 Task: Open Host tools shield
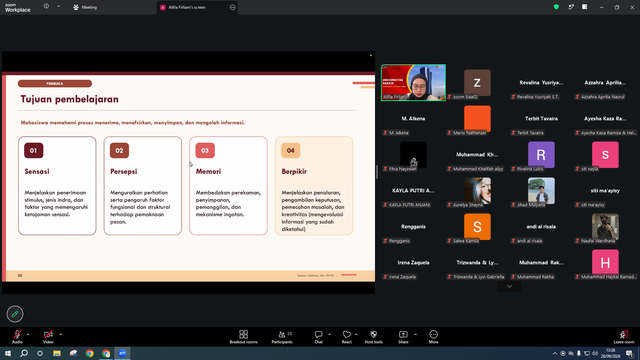tap(373, 337)
